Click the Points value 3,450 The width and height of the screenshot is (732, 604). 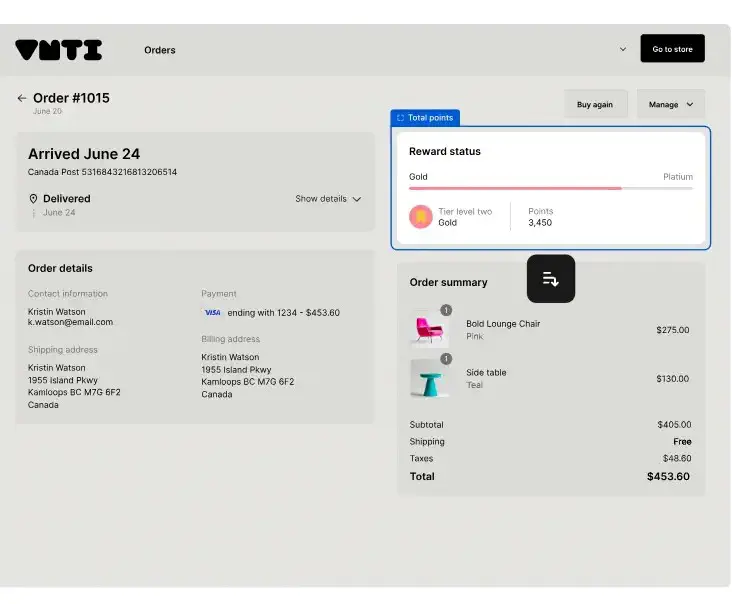pyautogui.click(x=540, y=223)
